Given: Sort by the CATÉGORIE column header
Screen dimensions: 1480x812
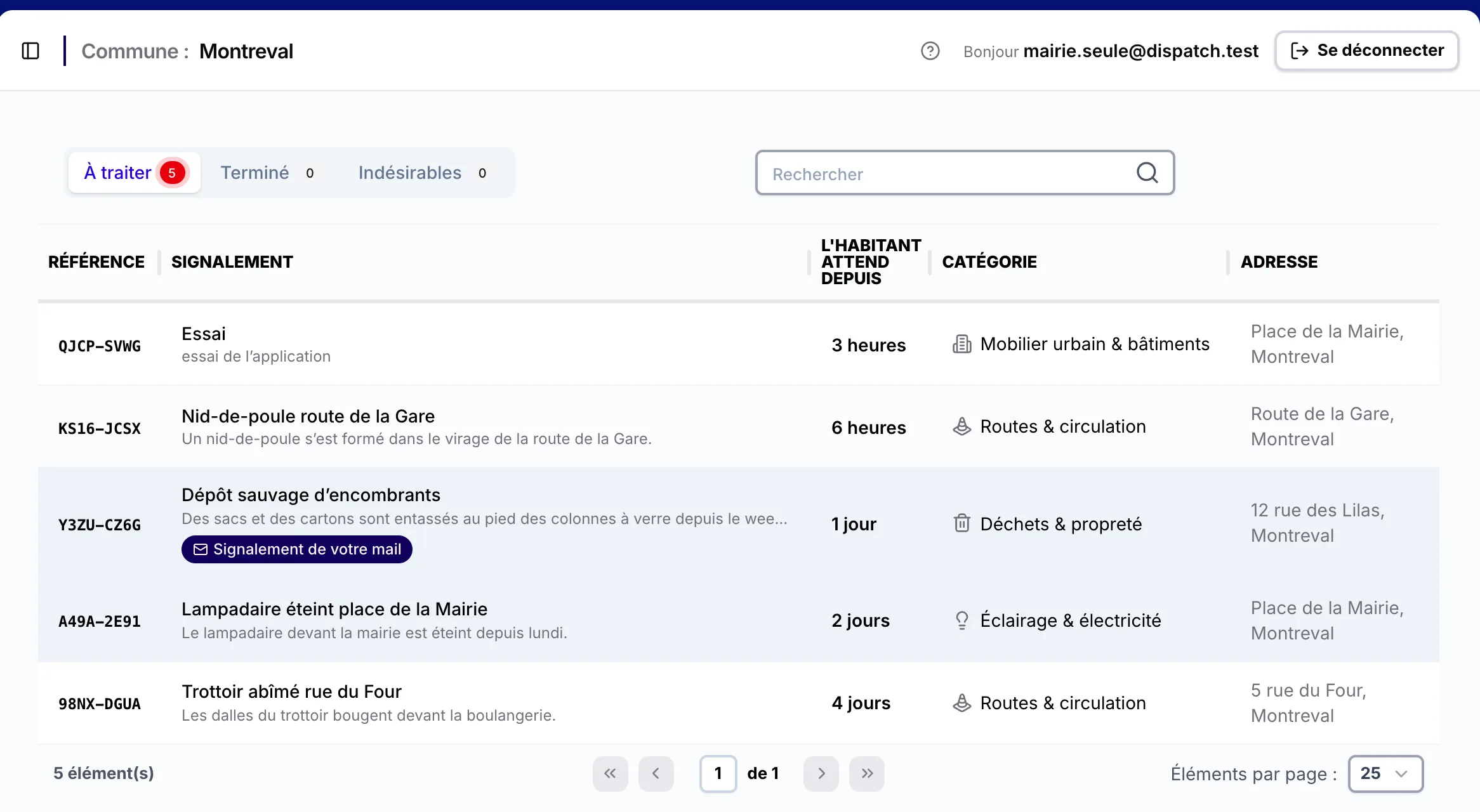Looking at the screenshot, I should [x=989, y=262].
